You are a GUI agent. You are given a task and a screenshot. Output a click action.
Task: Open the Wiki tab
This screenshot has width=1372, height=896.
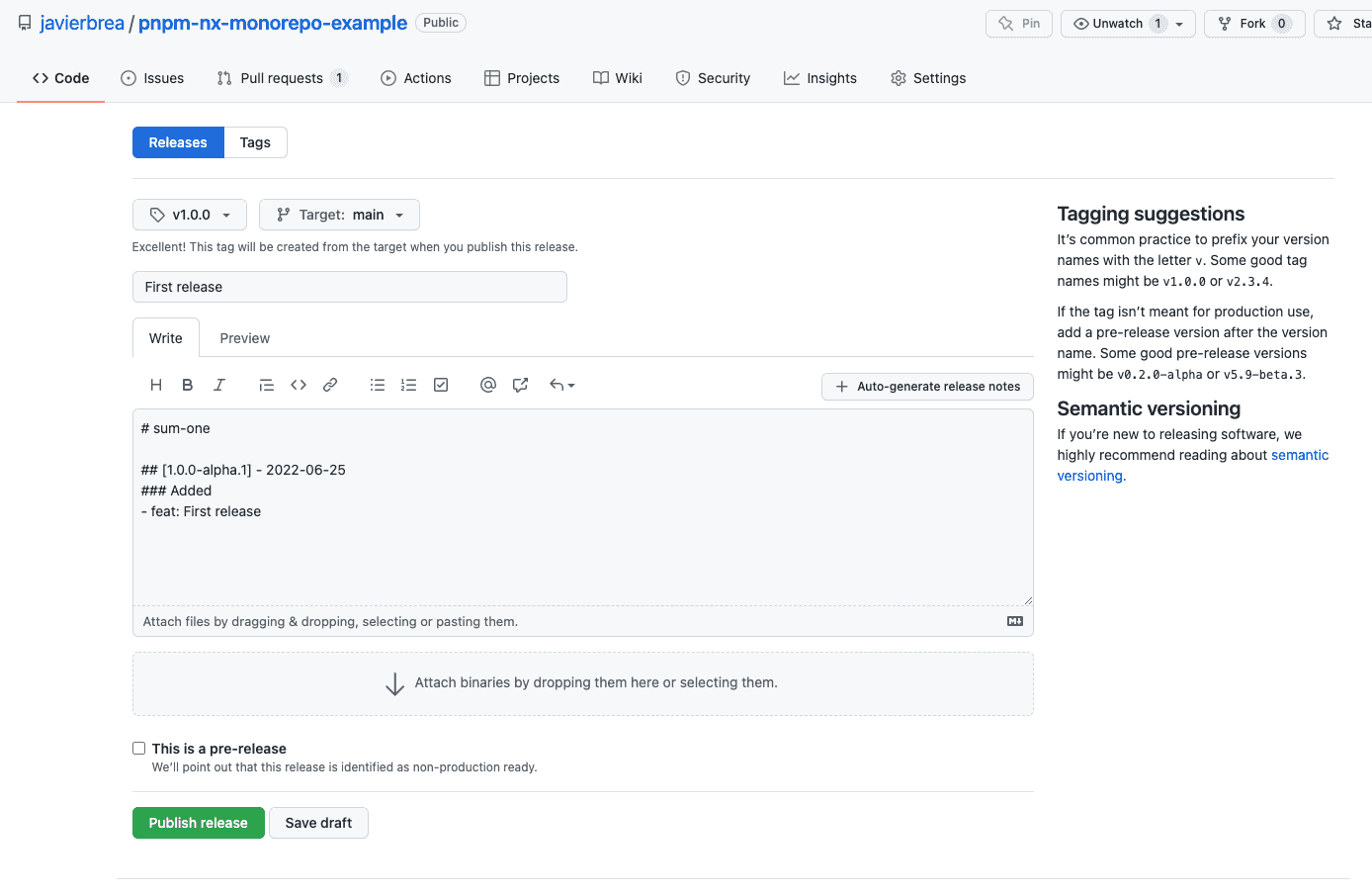pyautogui.click(x=618, y=78)
